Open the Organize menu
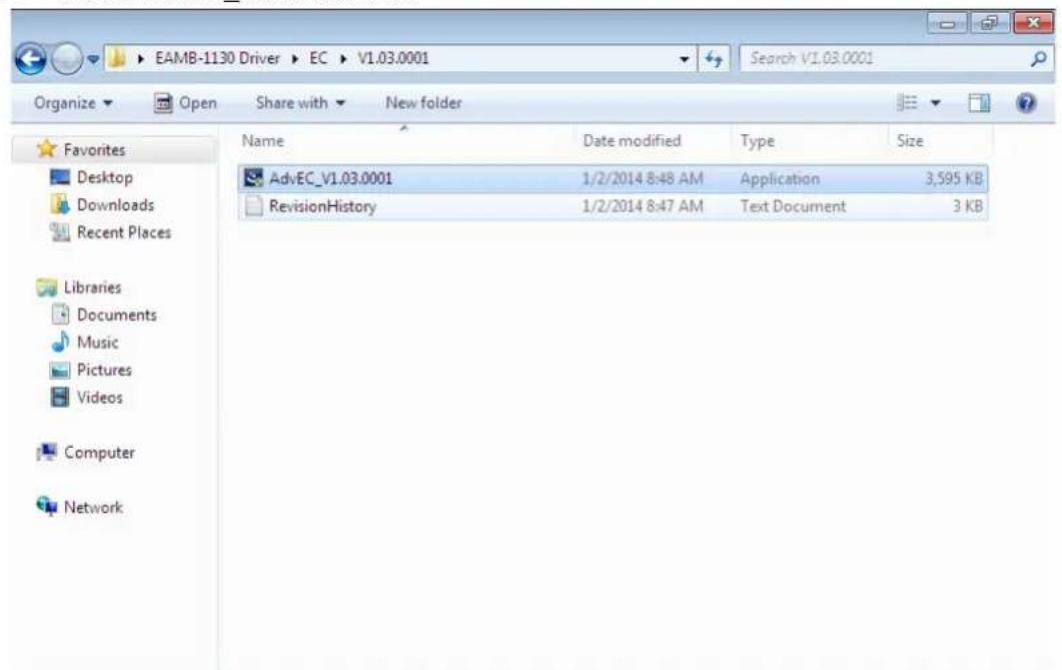 coord(73,103)
